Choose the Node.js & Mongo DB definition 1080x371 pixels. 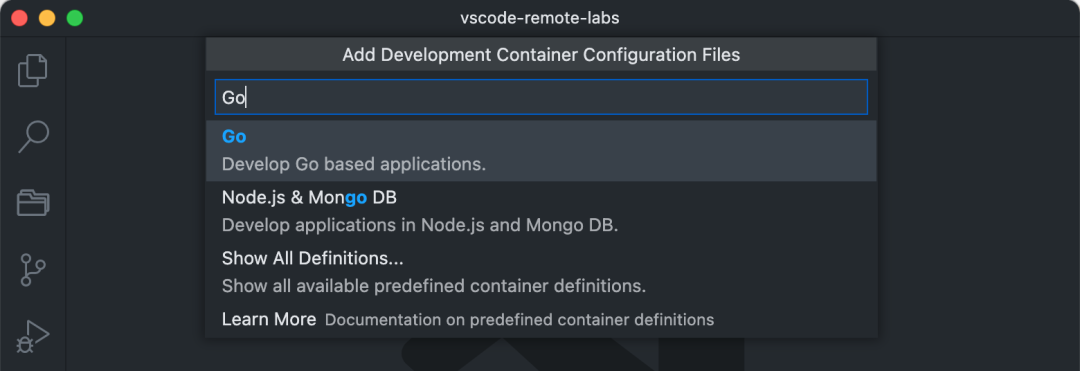[x=541, y=211]
